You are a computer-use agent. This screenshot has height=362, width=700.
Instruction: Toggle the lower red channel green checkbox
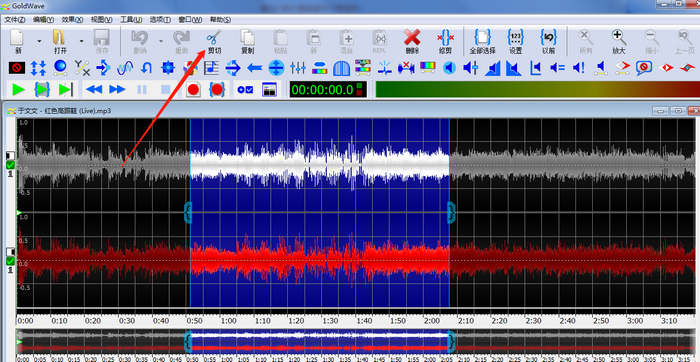[x=11, y=261]
